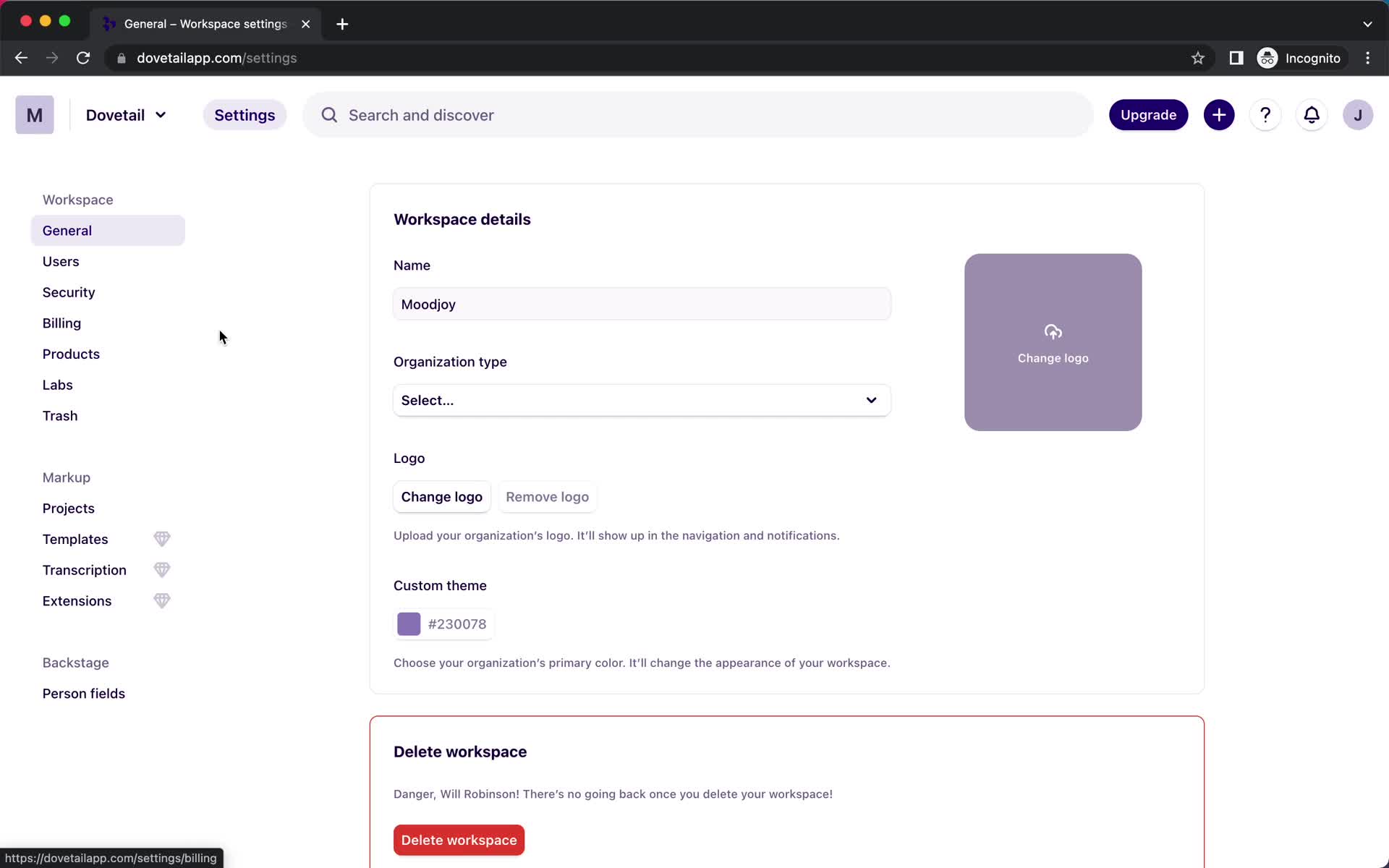Open Security settings

(x=69, y=292)
